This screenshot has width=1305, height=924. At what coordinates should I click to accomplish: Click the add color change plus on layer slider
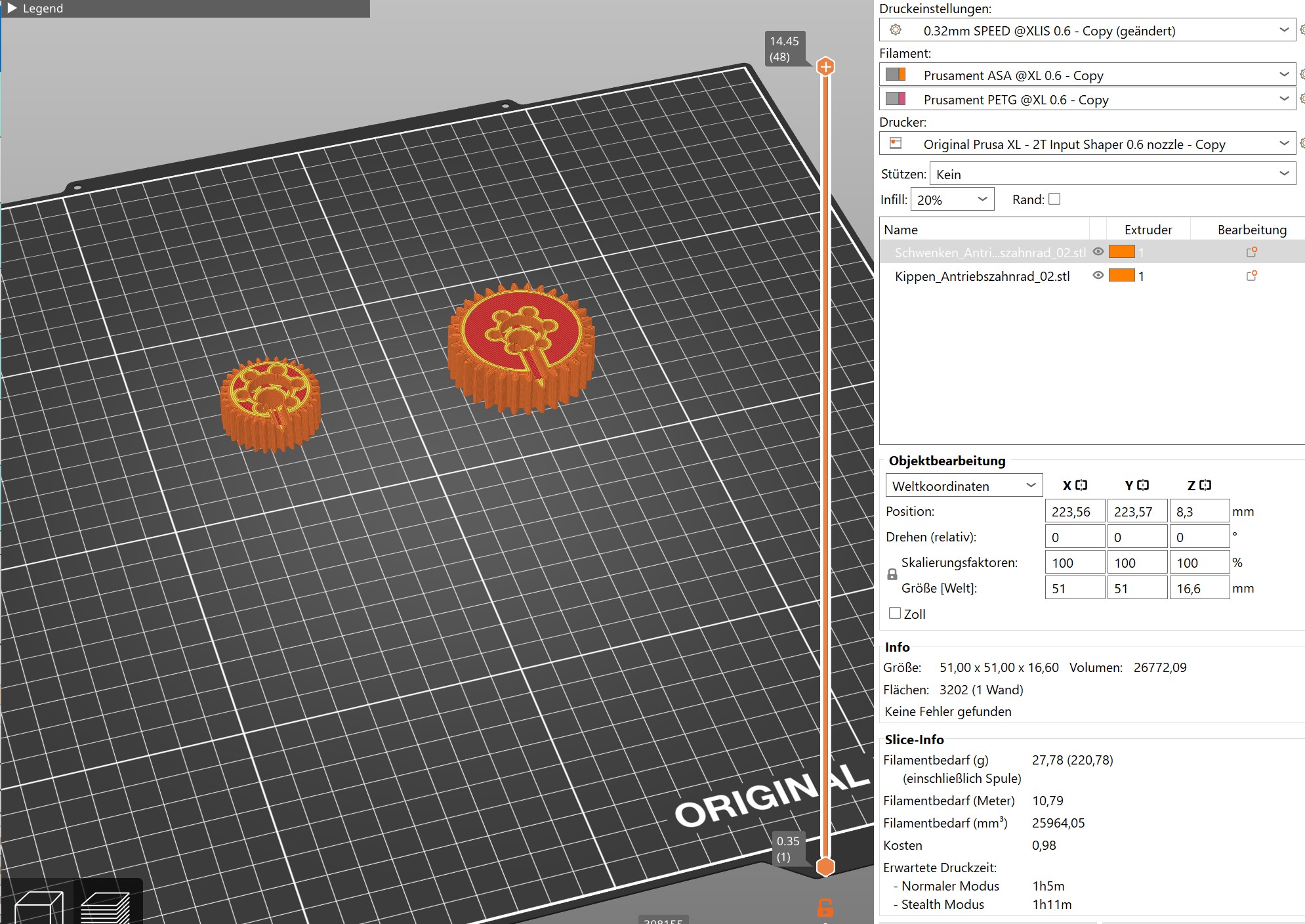[825, 66]
